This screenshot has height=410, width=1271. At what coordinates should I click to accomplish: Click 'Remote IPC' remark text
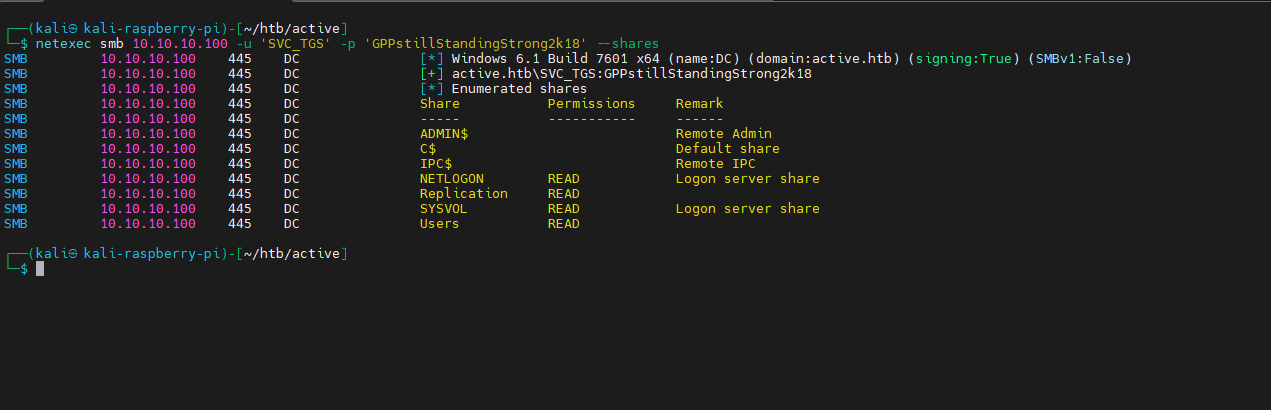pyautogui.click(x=716, y=164)
